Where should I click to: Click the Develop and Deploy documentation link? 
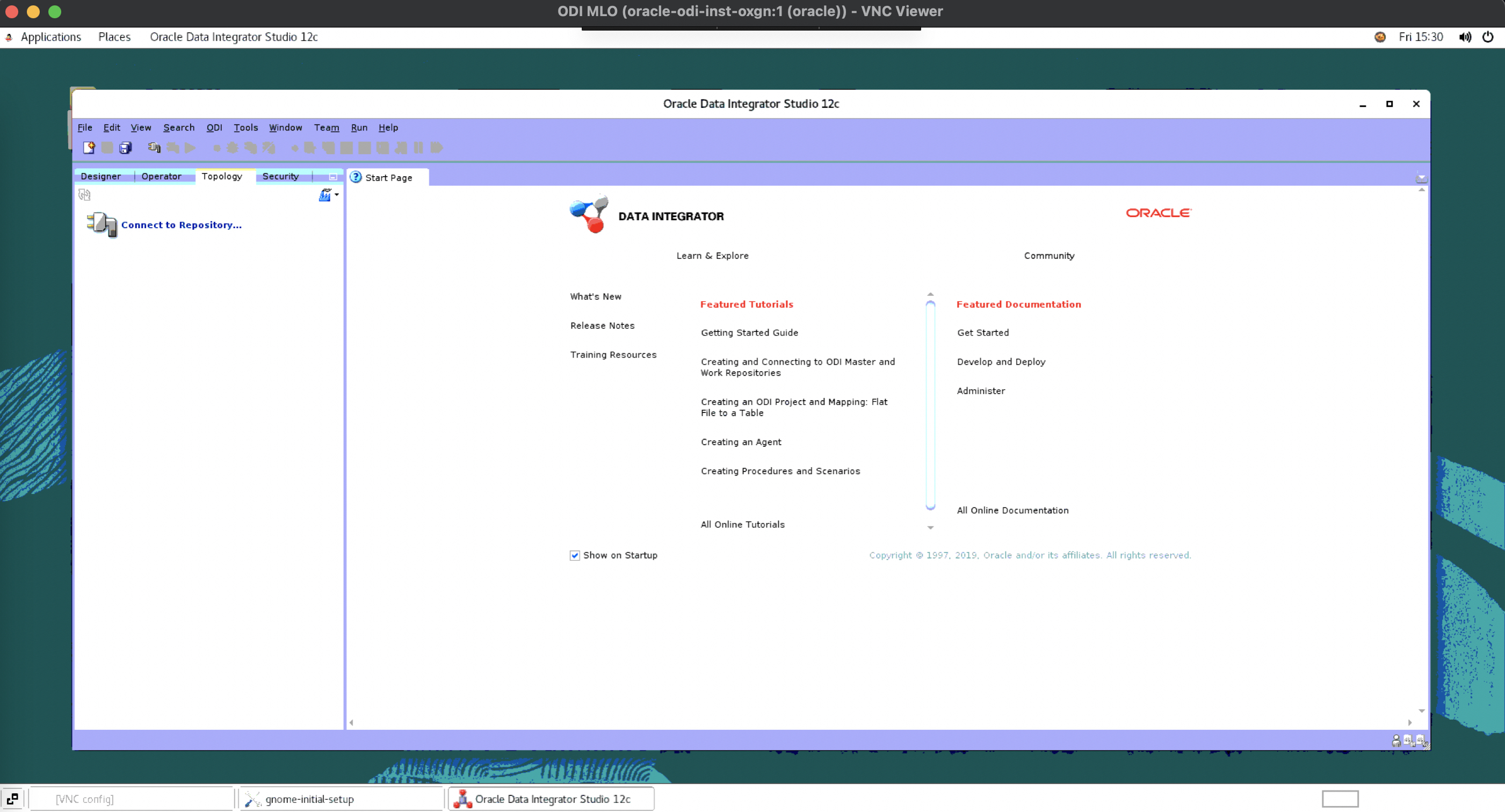pos(1001,361)
